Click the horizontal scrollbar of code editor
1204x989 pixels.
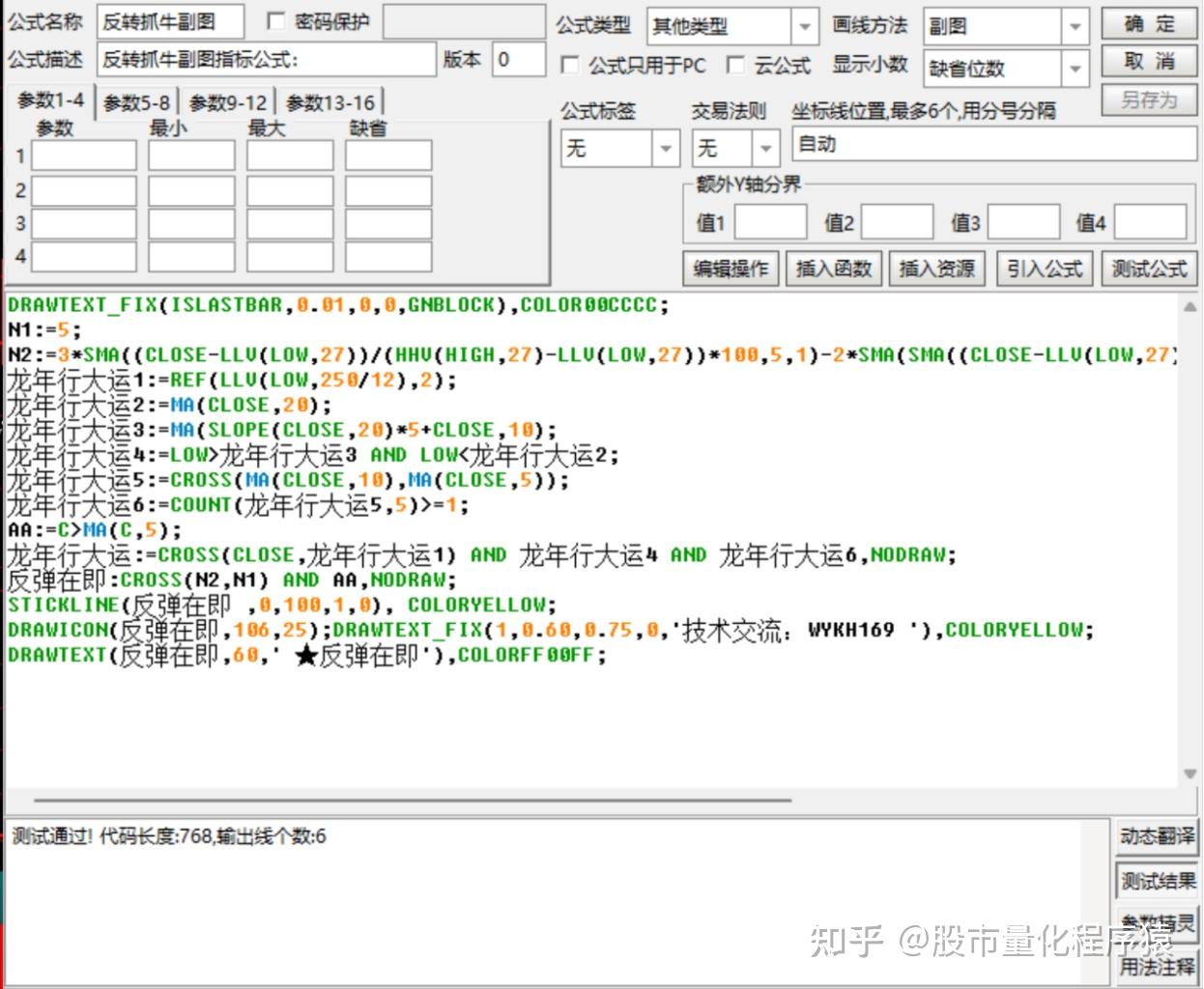(x=413, y=800)
